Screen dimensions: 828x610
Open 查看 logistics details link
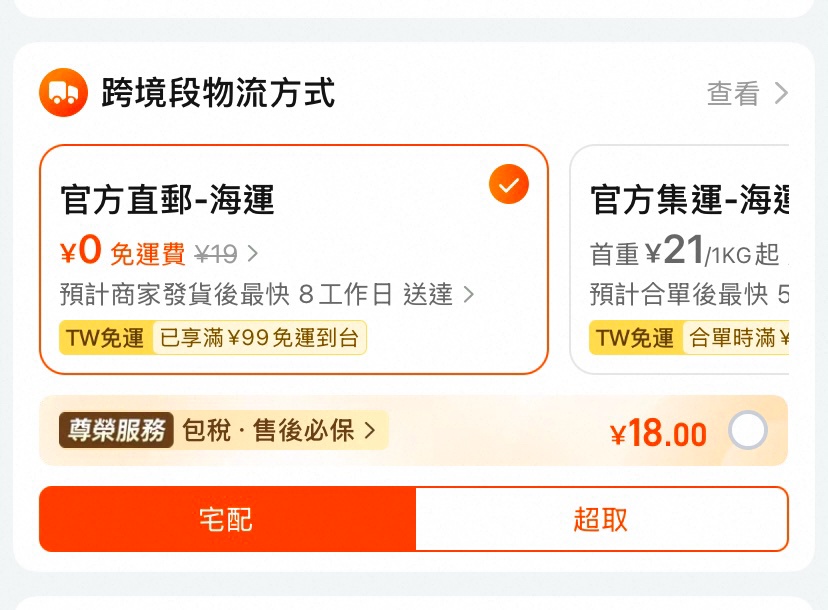(x=734, y=94)
